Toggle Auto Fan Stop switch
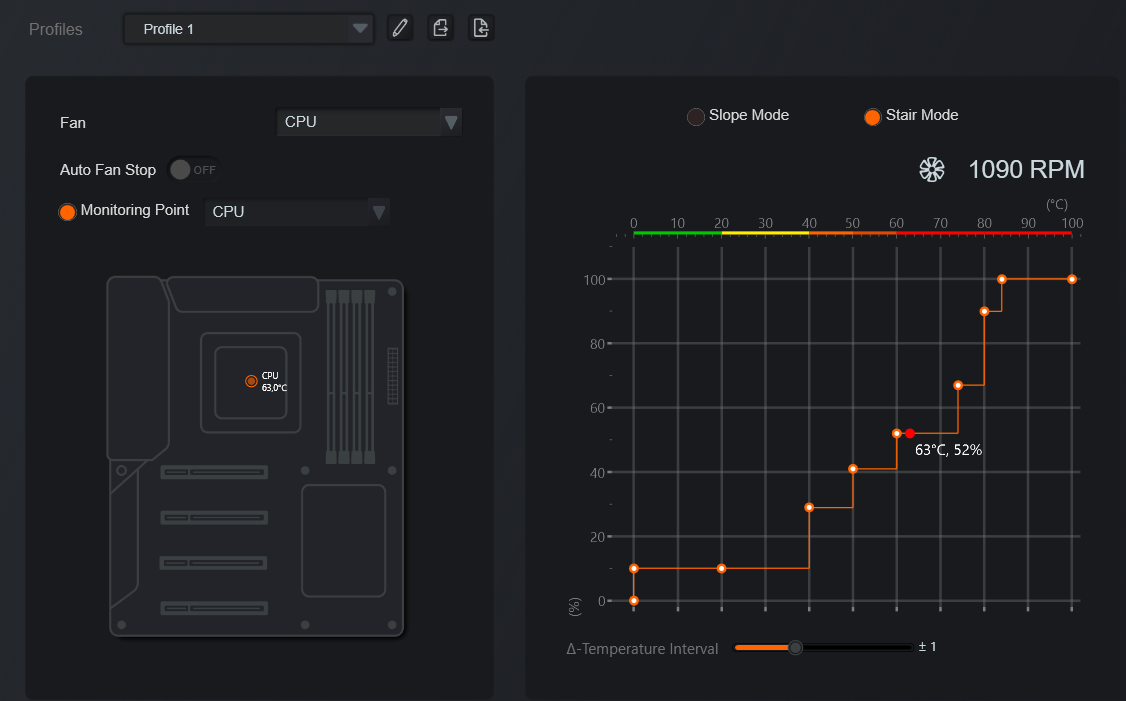 193,170
